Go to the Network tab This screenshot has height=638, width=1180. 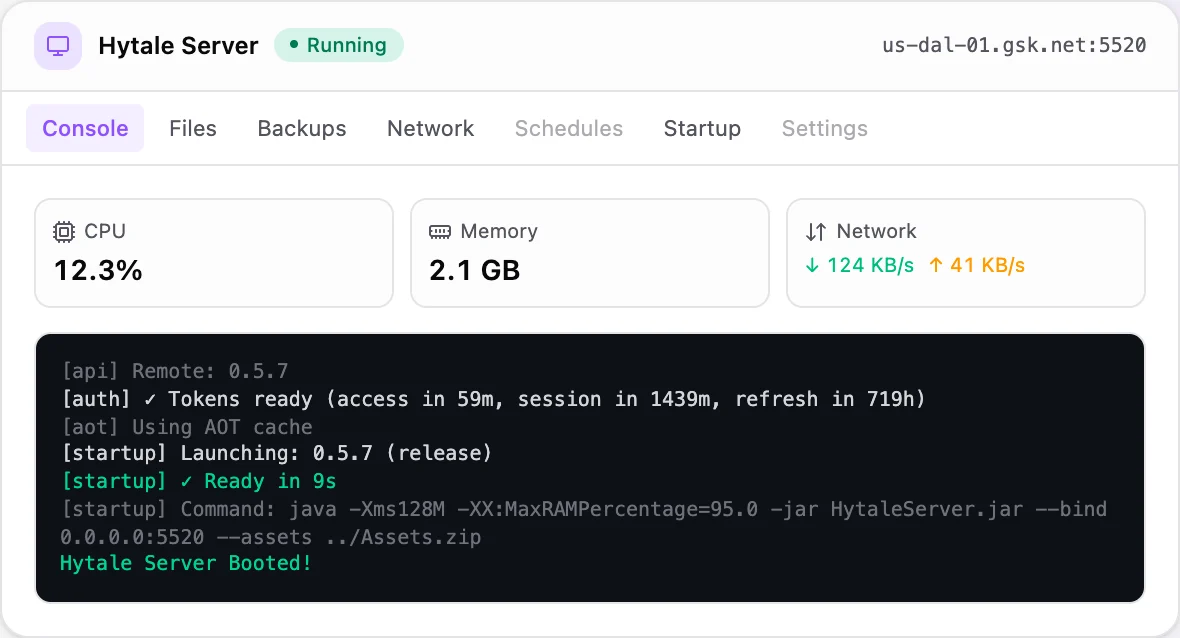click(x=430, y=128)
